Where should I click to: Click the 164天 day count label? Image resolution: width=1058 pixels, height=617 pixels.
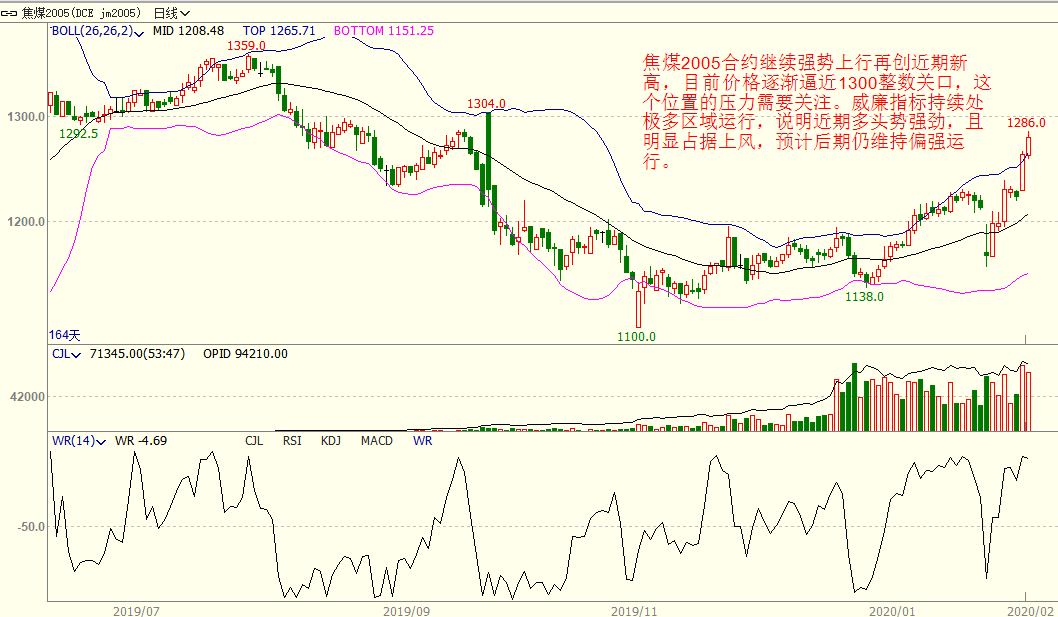(62, 333)
